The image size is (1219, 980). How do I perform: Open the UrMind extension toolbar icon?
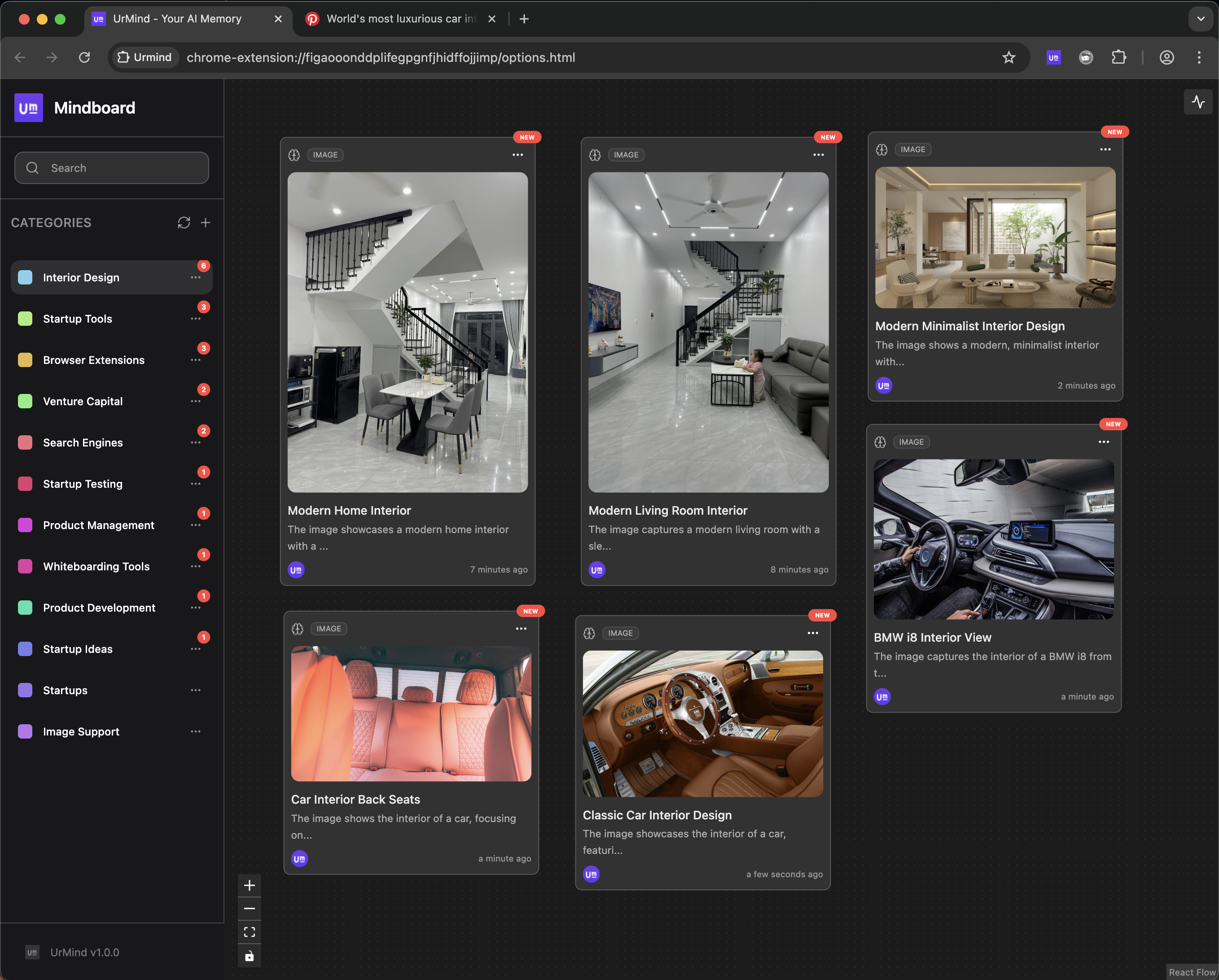pos(1053,57)
